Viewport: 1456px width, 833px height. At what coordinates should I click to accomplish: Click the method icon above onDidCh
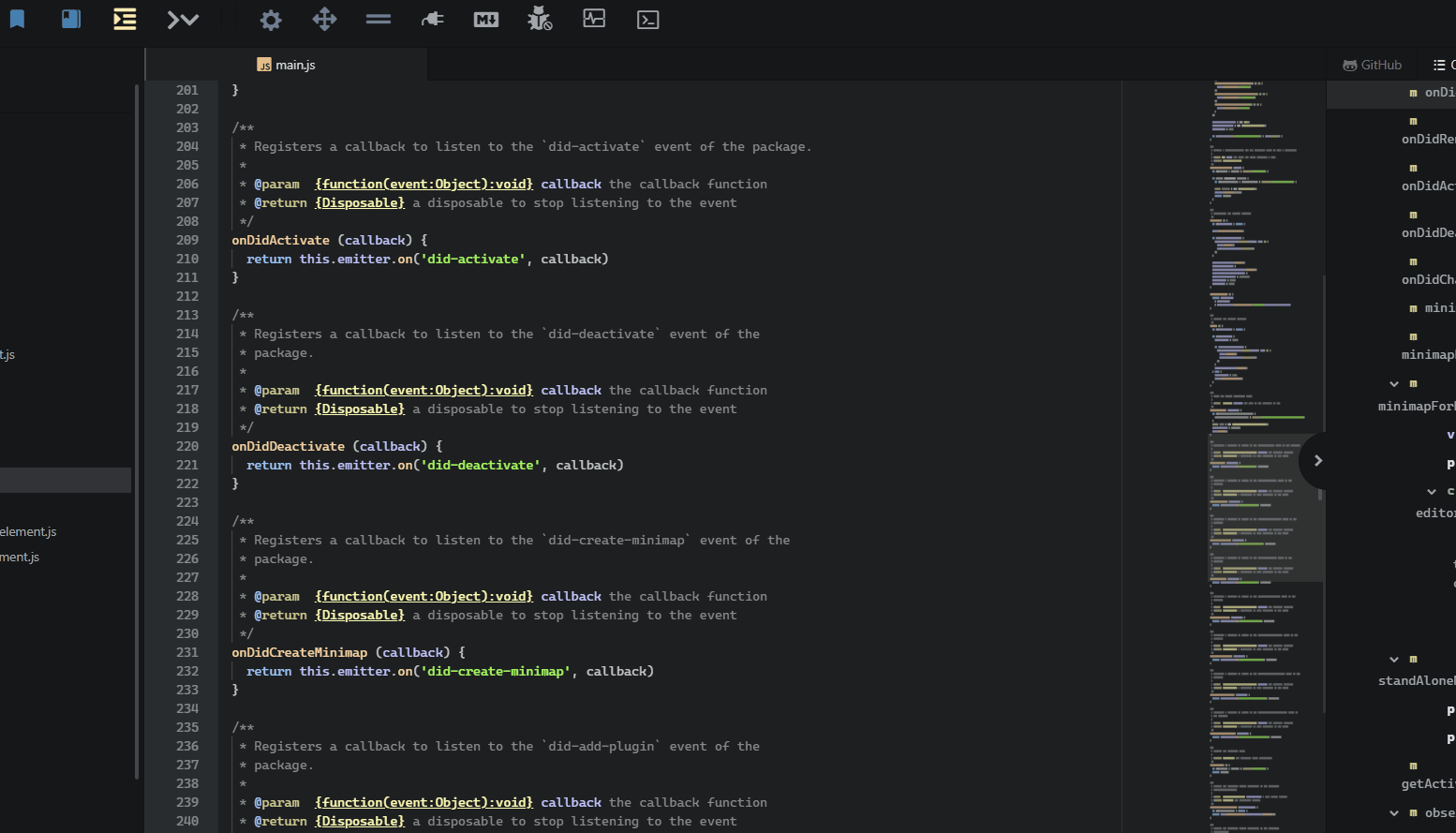pyautogui.click(x=1413, y=262)
